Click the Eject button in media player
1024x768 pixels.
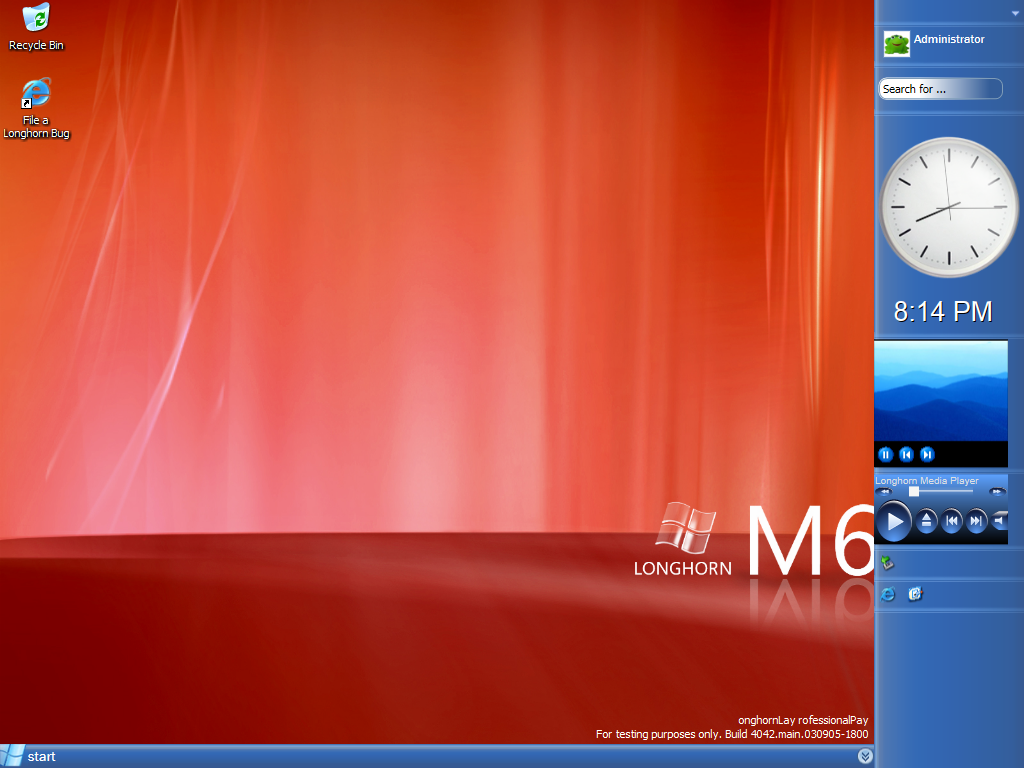(x=926, y=521)
